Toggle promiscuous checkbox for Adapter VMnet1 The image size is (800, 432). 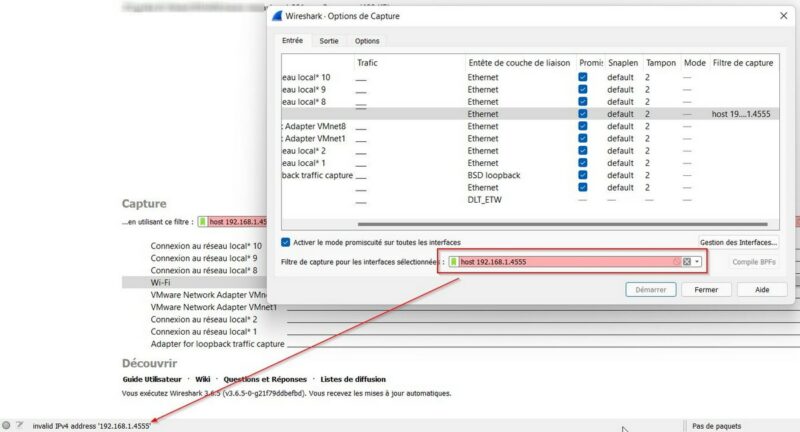coord(583,138)
